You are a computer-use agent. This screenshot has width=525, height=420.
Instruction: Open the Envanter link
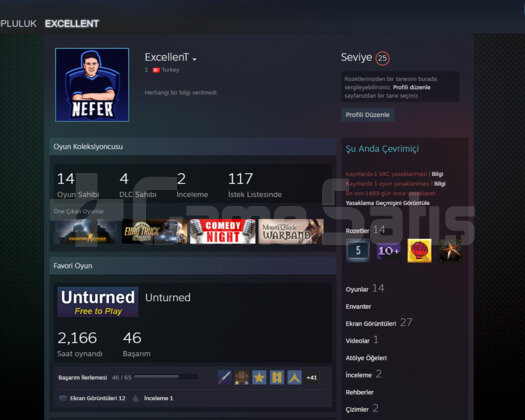(358, 306)
